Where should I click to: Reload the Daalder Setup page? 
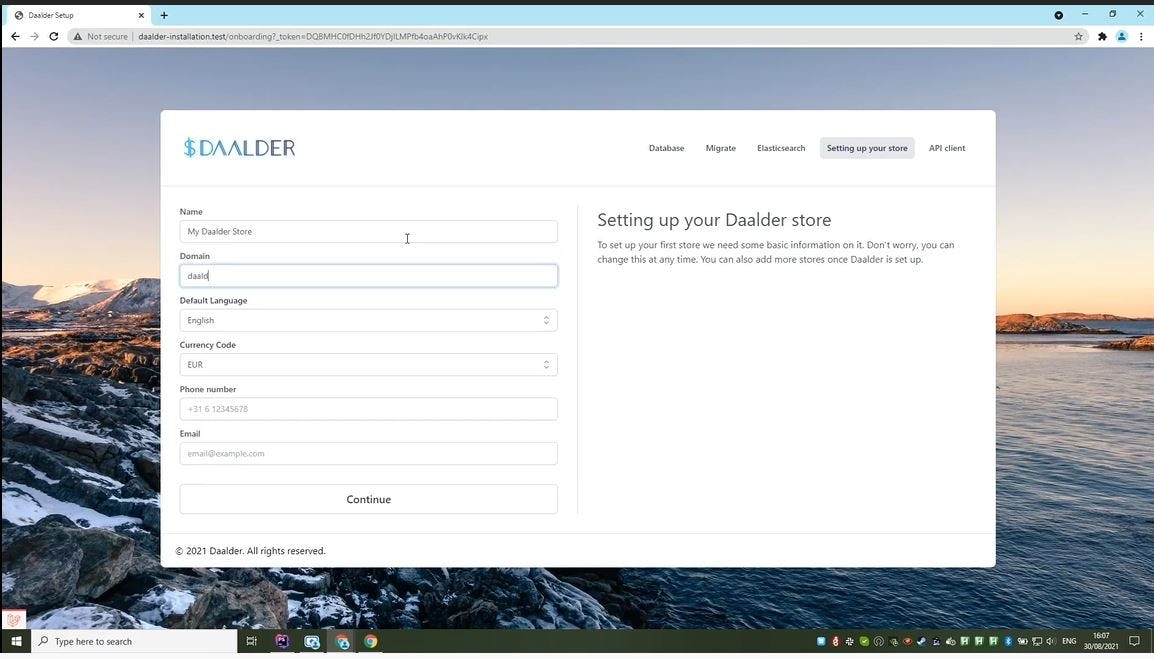(54, 36)
